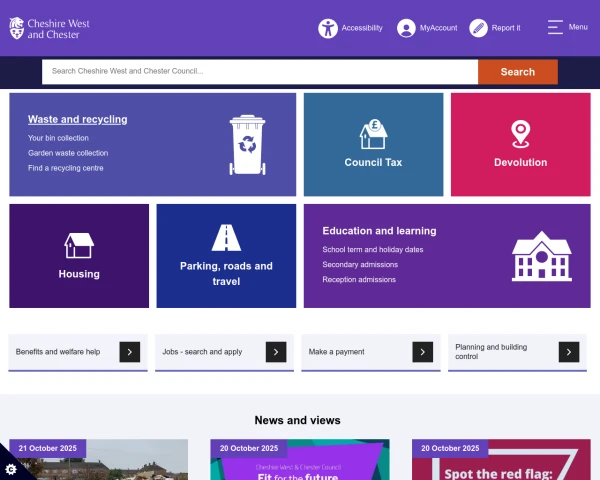Open Find a recycling centre link
Viewport: 600px width, 480px height.
pos(65,168)
